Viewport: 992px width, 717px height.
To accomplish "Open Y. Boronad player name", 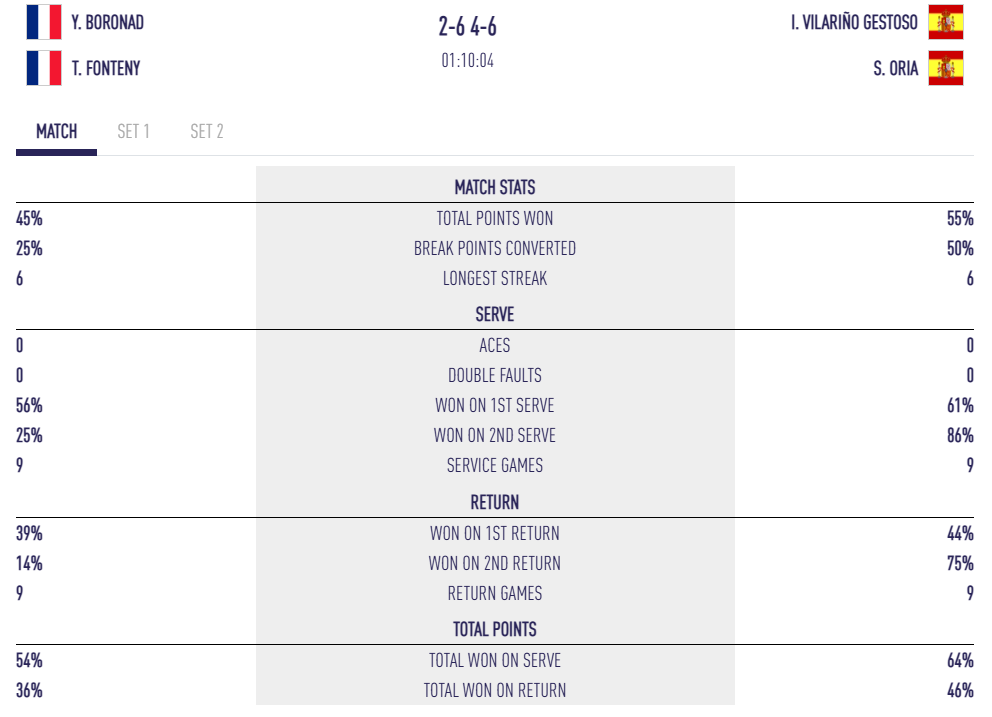I will (107, 22).
